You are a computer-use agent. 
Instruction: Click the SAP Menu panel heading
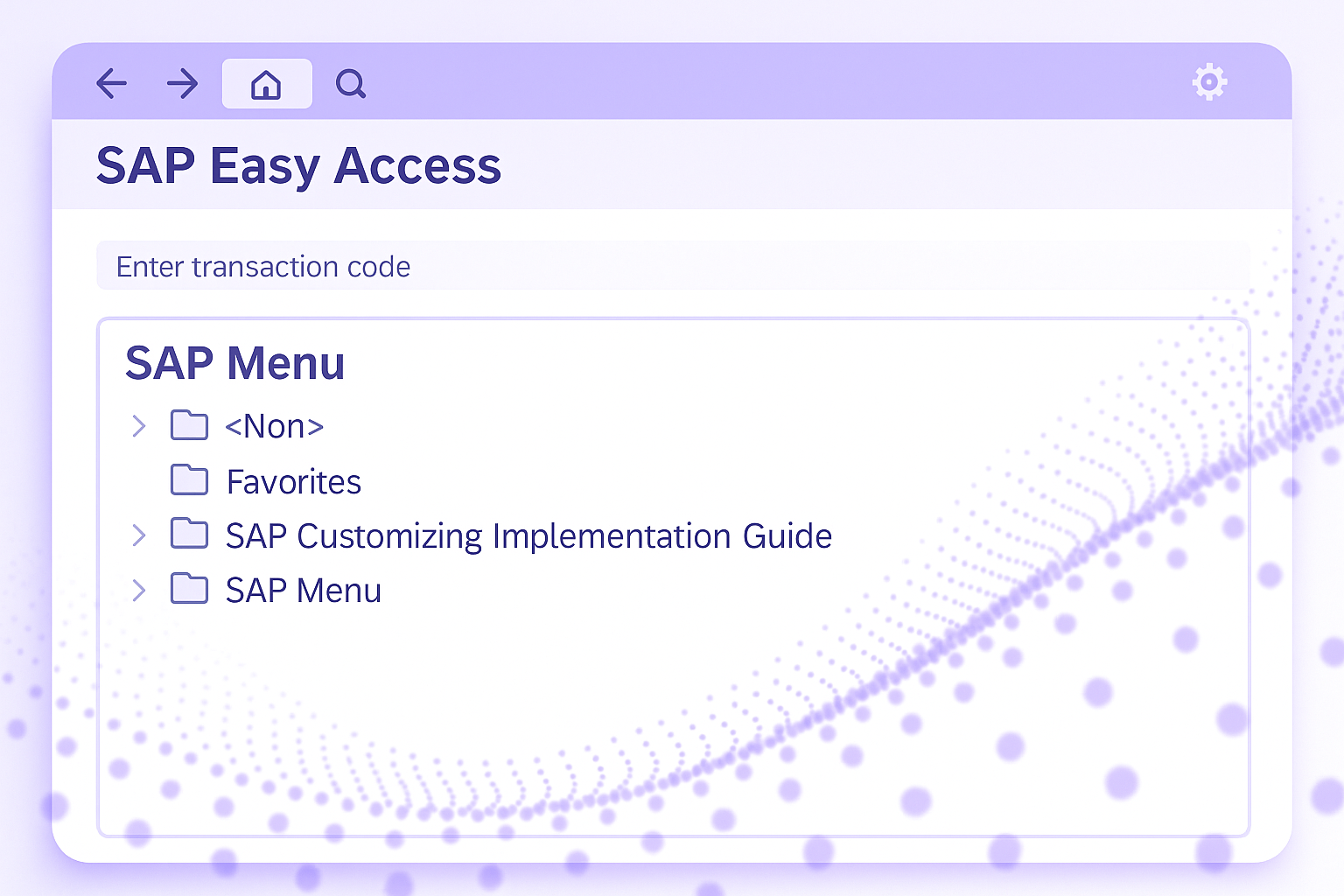point(234,363)
